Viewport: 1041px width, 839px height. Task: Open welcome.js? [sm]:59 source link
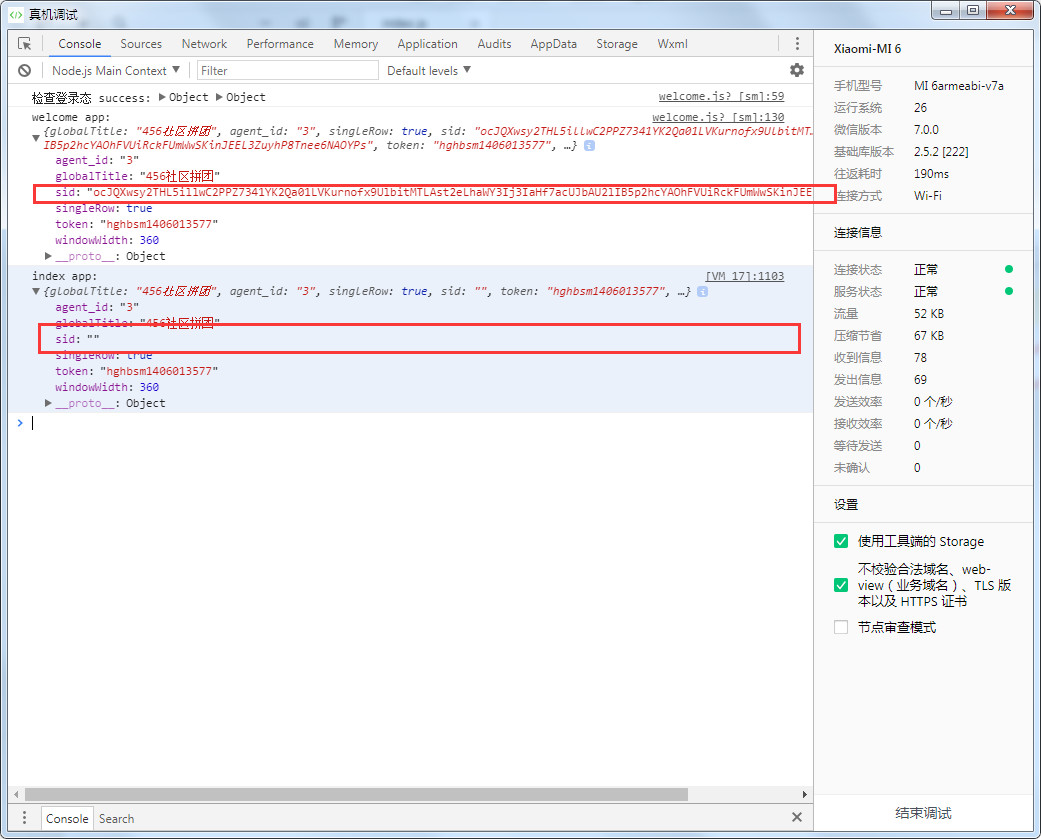point(721,97)
